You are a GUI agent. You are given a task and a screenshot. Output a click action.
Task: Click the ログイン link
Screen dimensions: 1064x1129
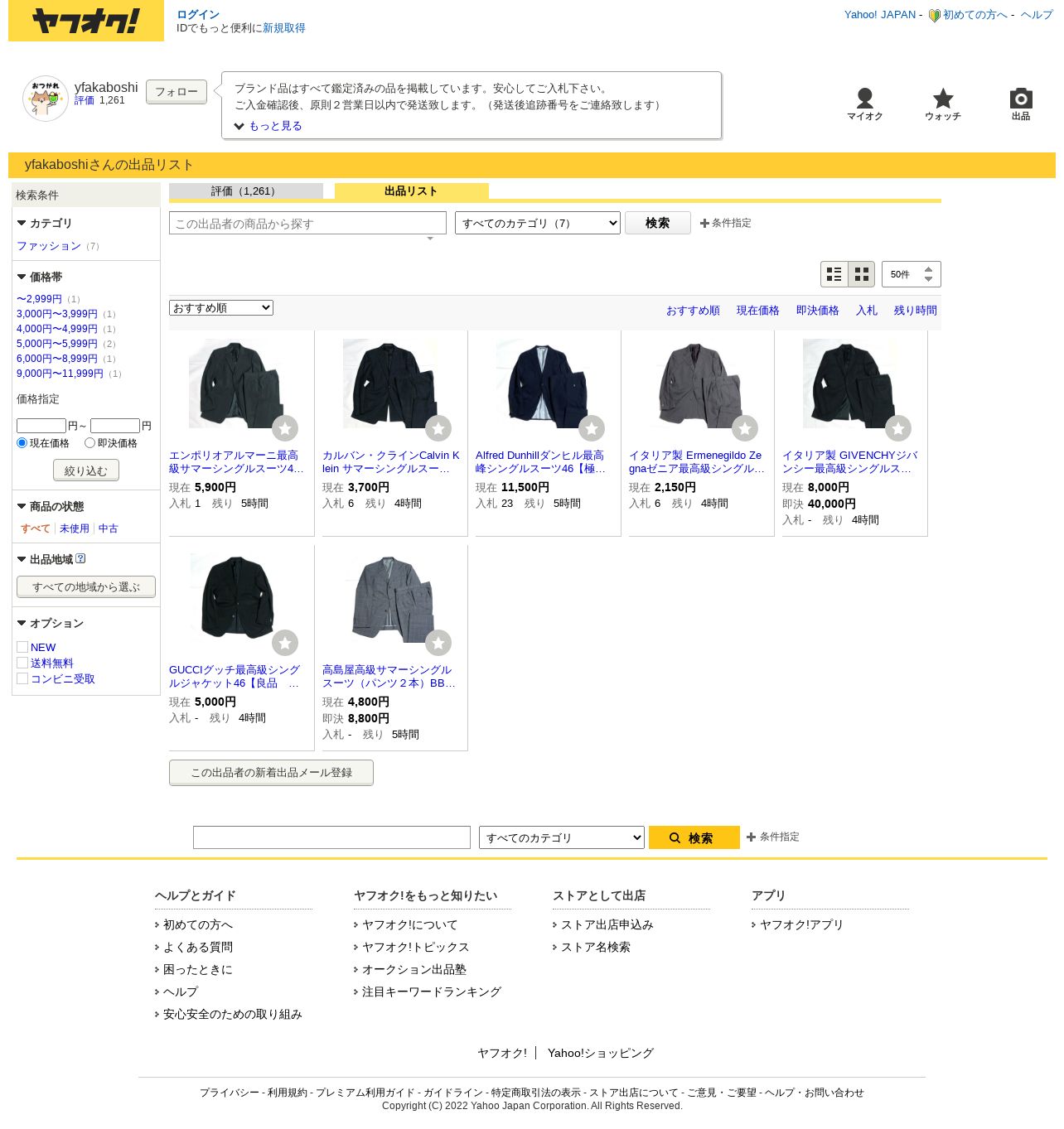(198, 15)
